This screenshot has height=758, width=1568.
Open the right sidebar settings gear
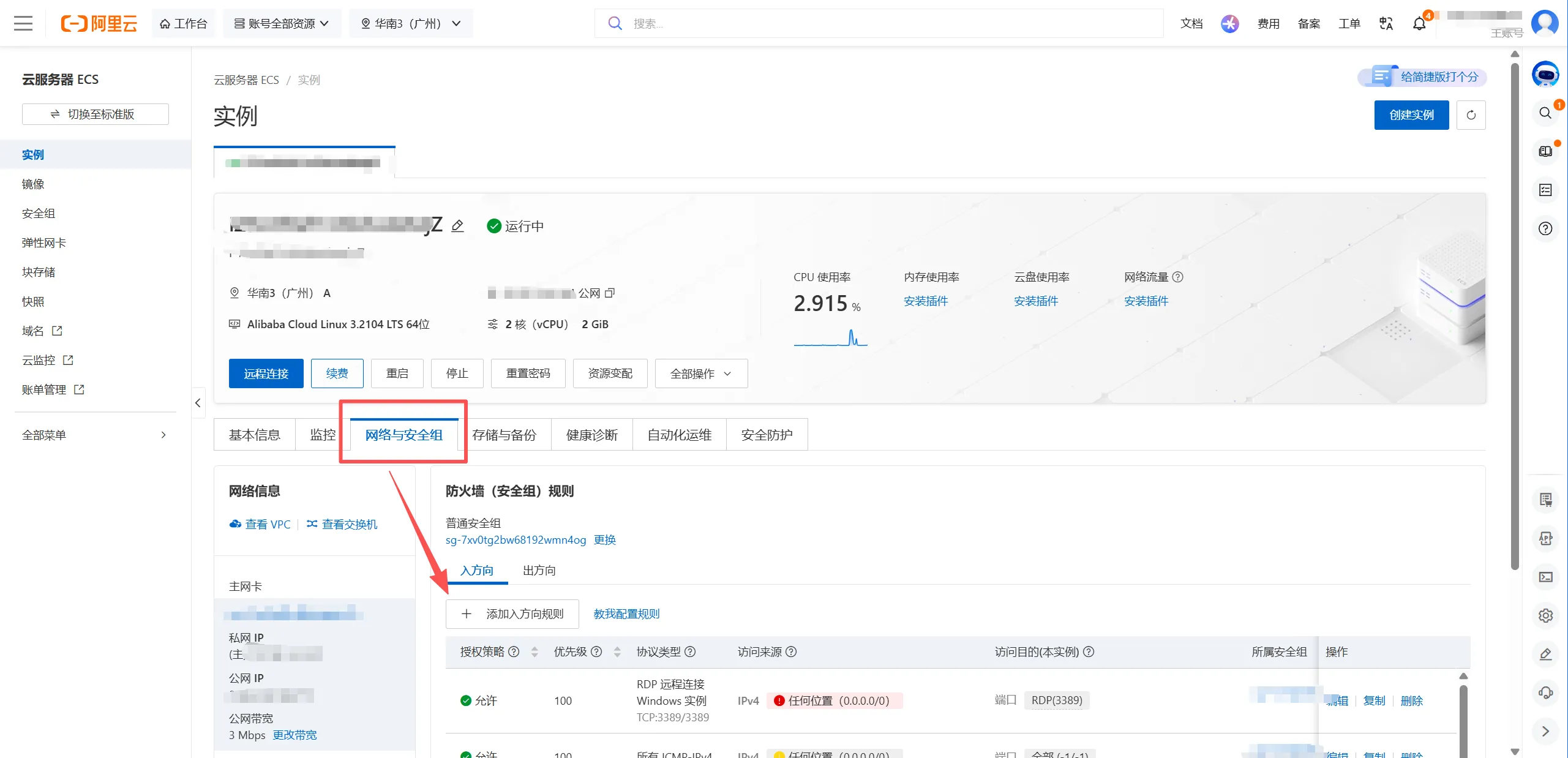(x=1545, y=615)
